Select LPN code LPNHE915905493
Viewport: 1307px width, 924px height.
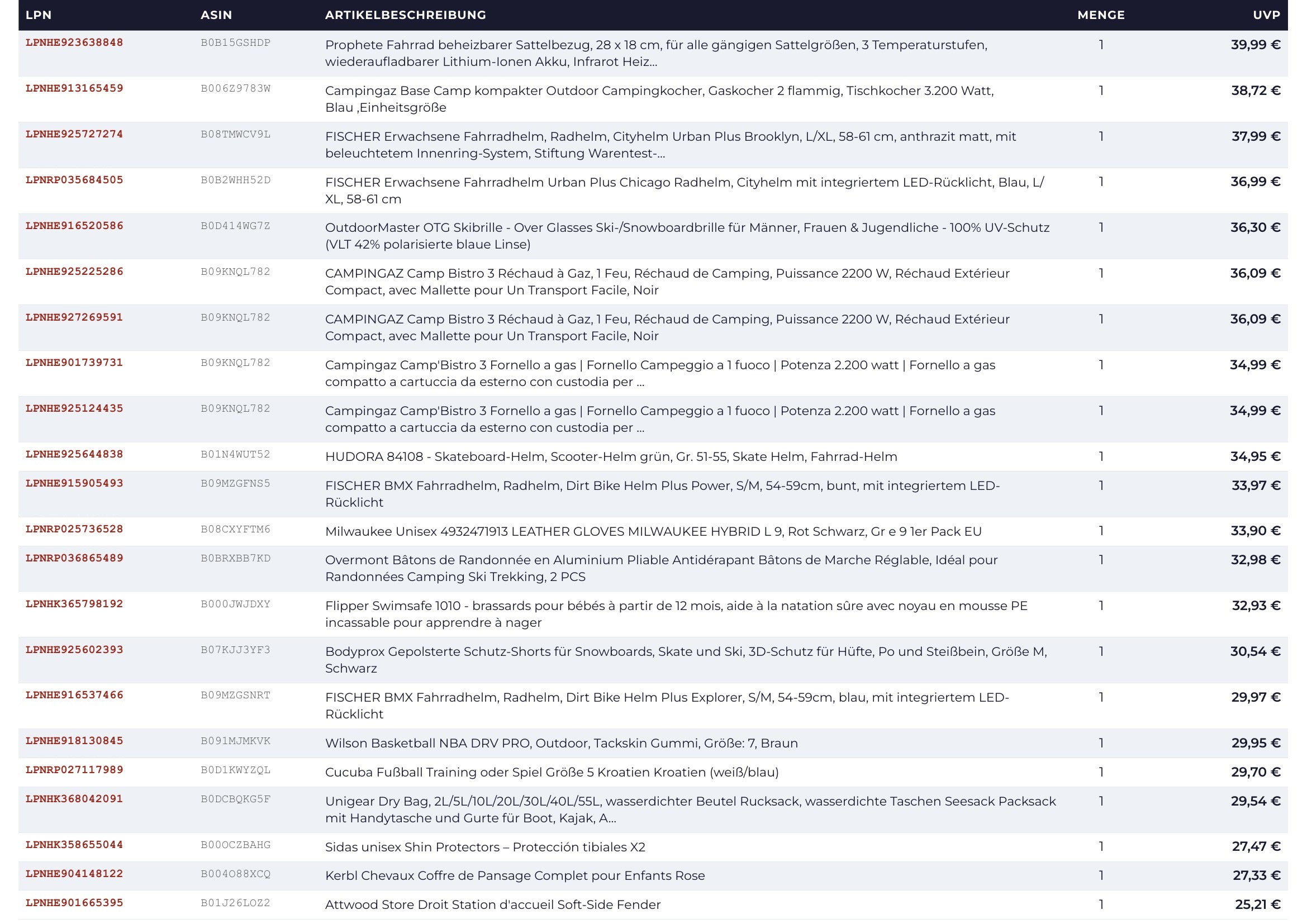(x=74, y=483)
